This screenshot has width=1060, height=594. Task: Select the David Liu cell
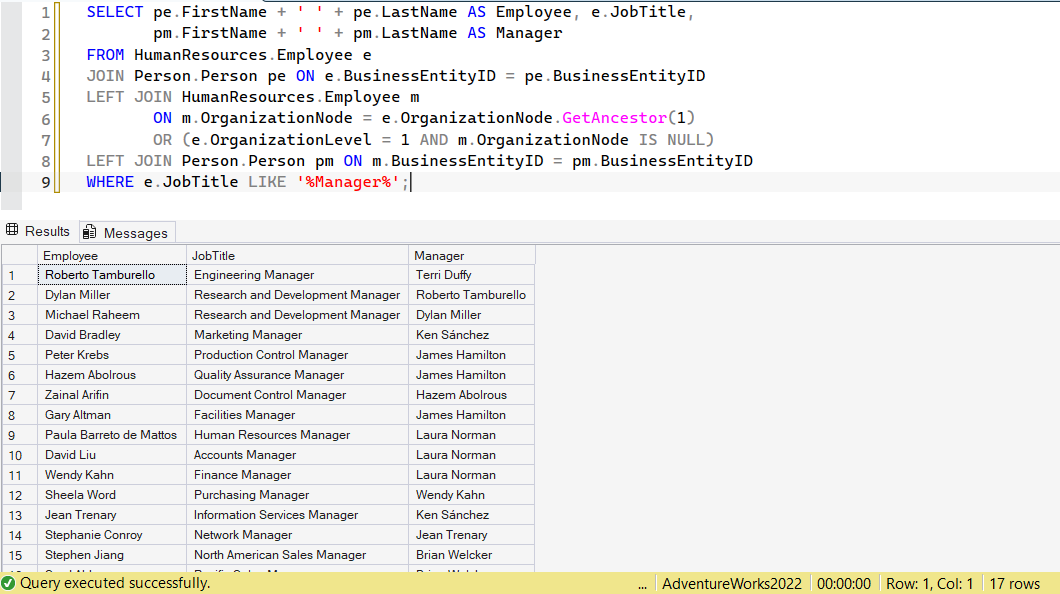[x=112, y=455]
